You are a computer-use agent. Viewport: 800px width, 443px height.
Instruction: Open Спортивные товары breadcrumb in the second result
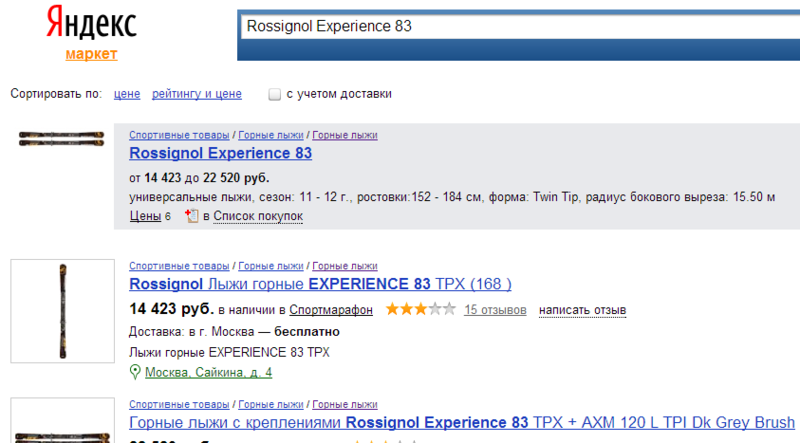point(179,266)
